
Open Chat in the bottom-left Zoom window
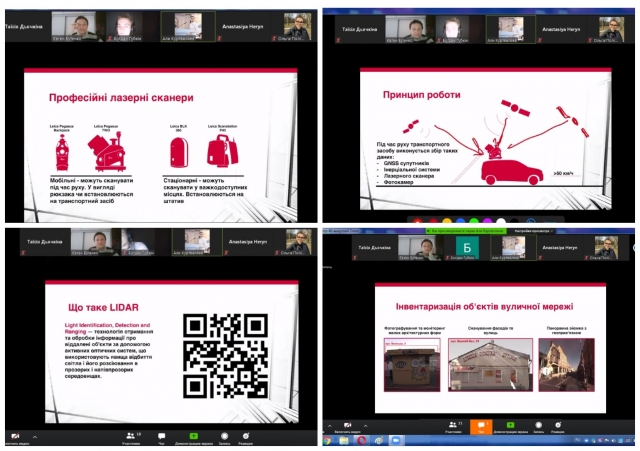coord(162,438)
